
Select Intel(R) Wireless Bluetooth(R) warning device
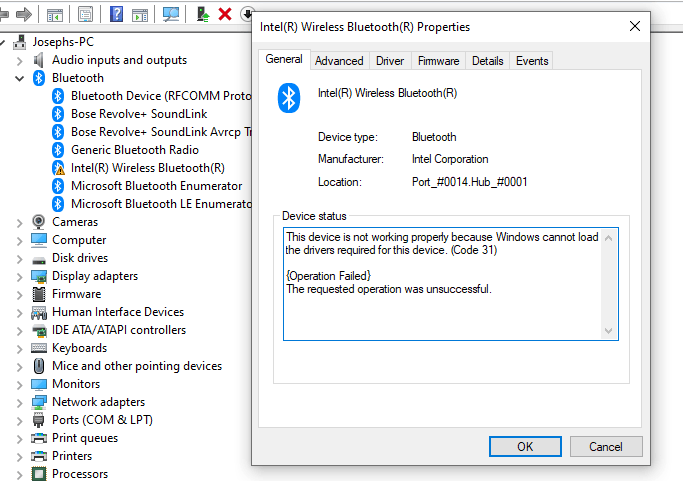click(148, 168)
